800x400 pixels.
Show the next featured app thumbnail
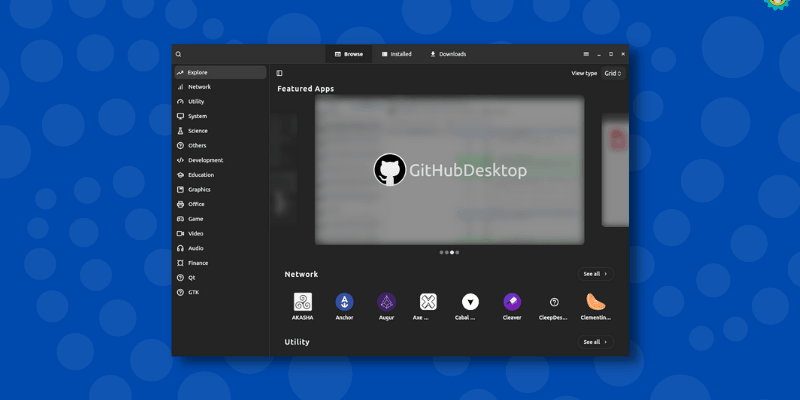pyautogui.click(x=615, y=170)
